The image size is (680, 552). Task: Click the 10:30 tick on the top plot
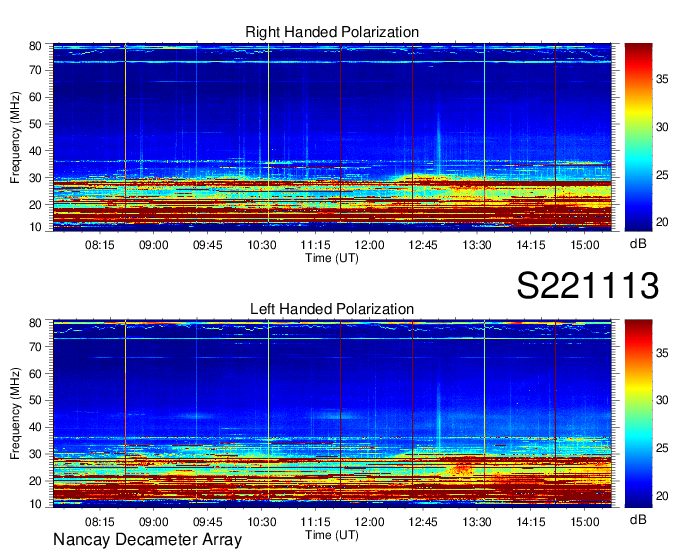pos(262,245)
